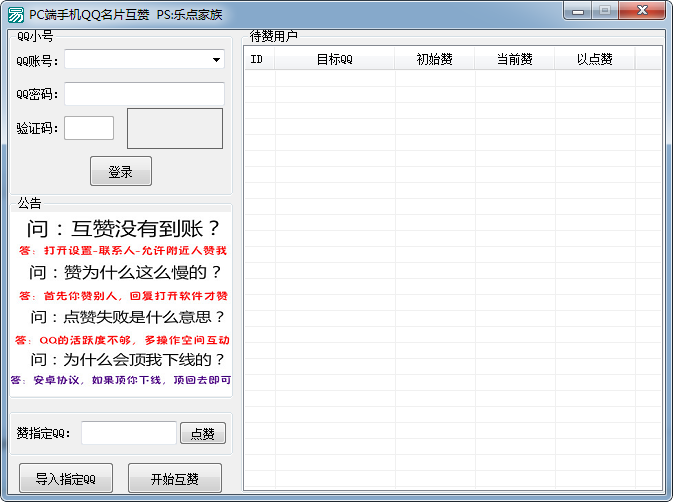Click the 赞指定QQ input field
Screen dimensions: 673x502
[x=129, y=433]
